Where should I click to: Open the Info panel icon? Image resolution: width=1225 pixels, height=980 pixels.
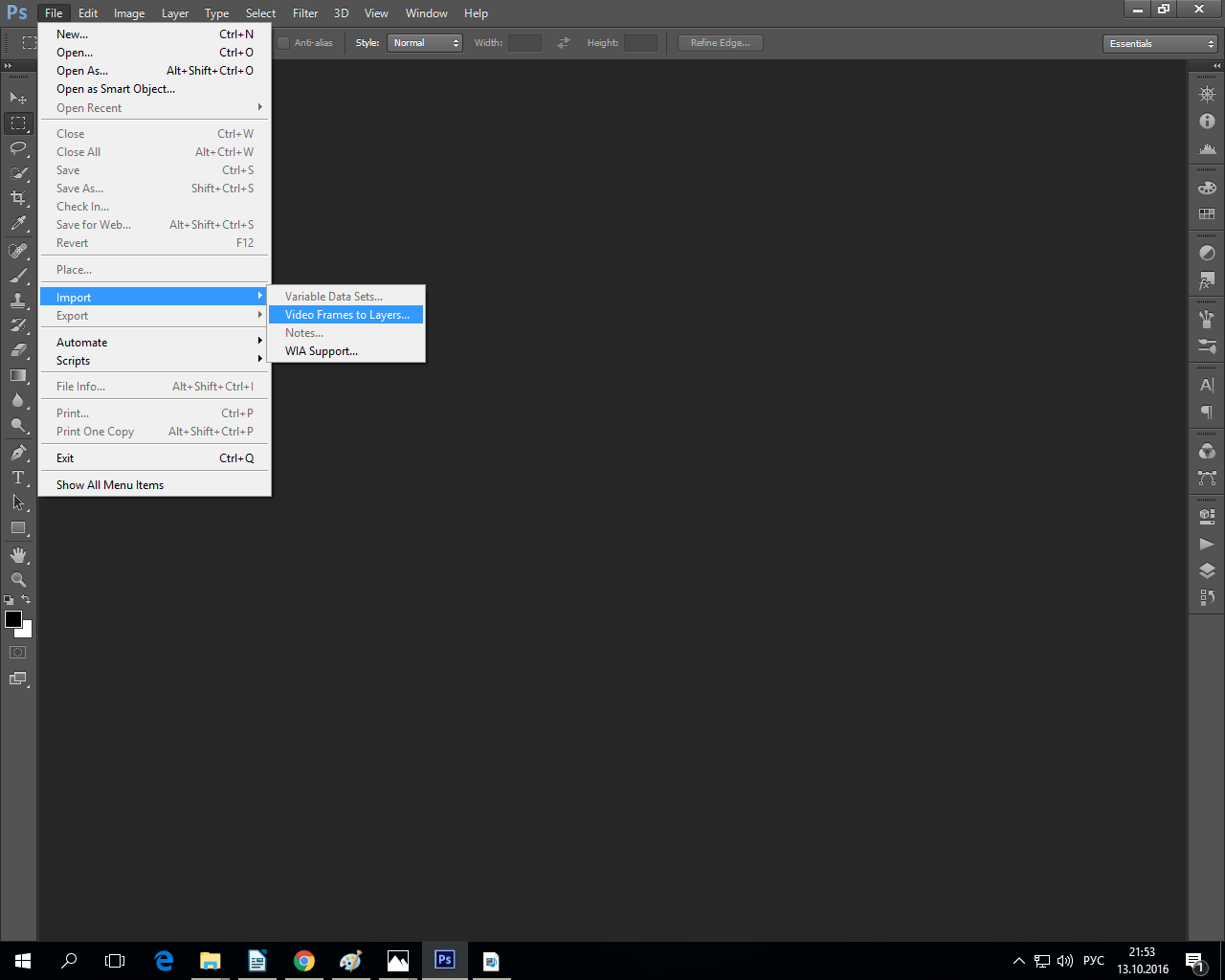(1207, 122)
